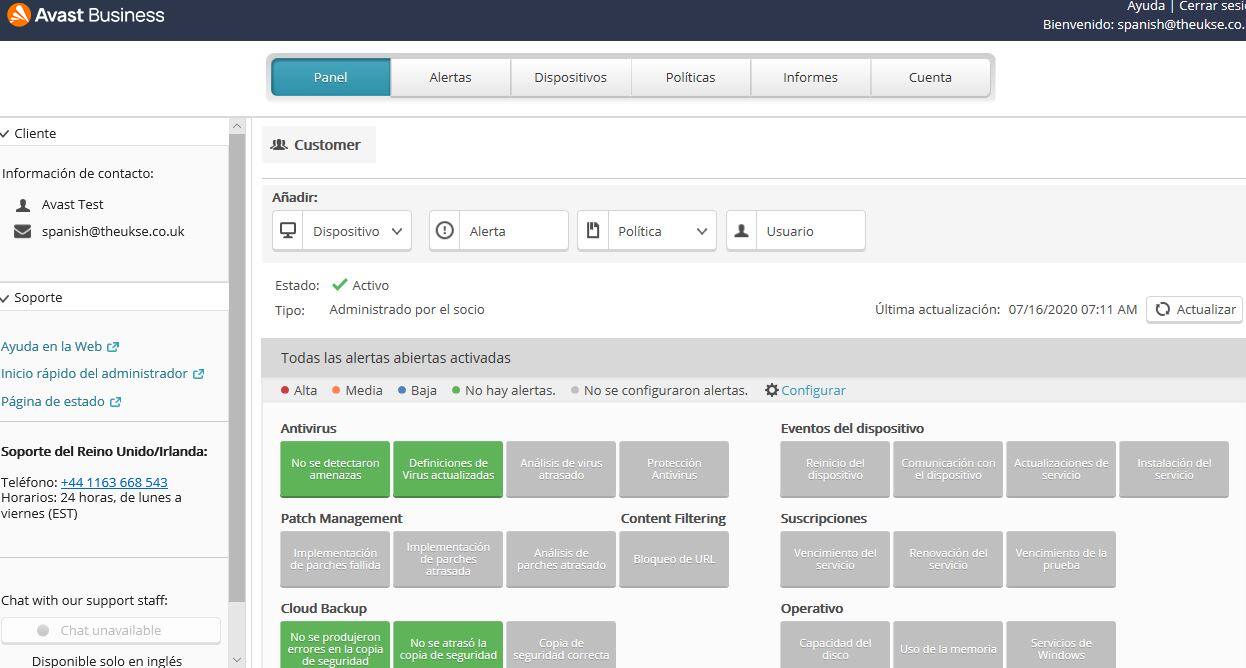Click the gear icon next to Configurar
This screenshot has width=1246, height=668.
tap(771, 390)
